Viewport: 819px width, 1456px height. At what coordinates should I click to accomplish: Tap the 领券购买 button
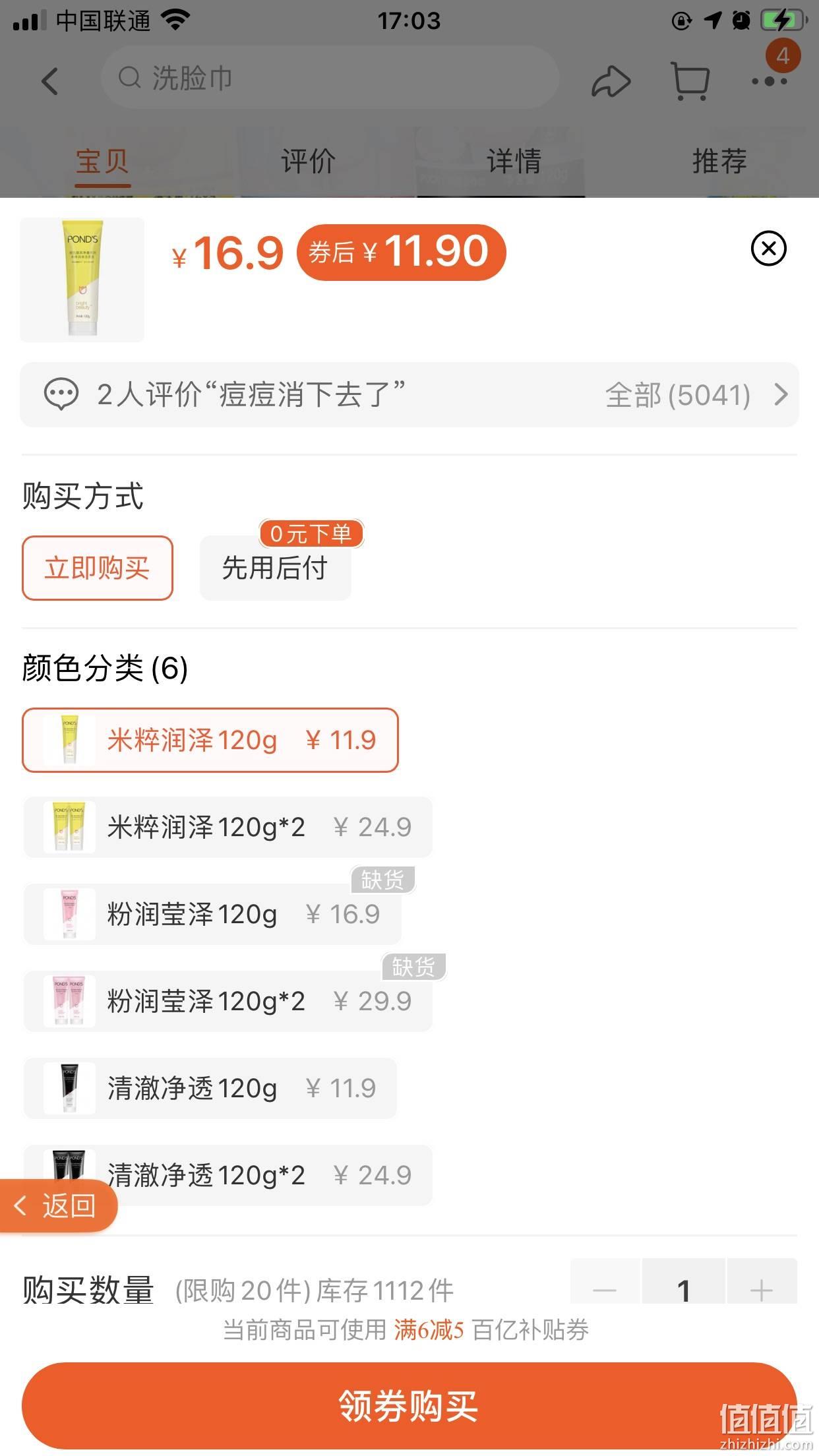point(409,1405)
